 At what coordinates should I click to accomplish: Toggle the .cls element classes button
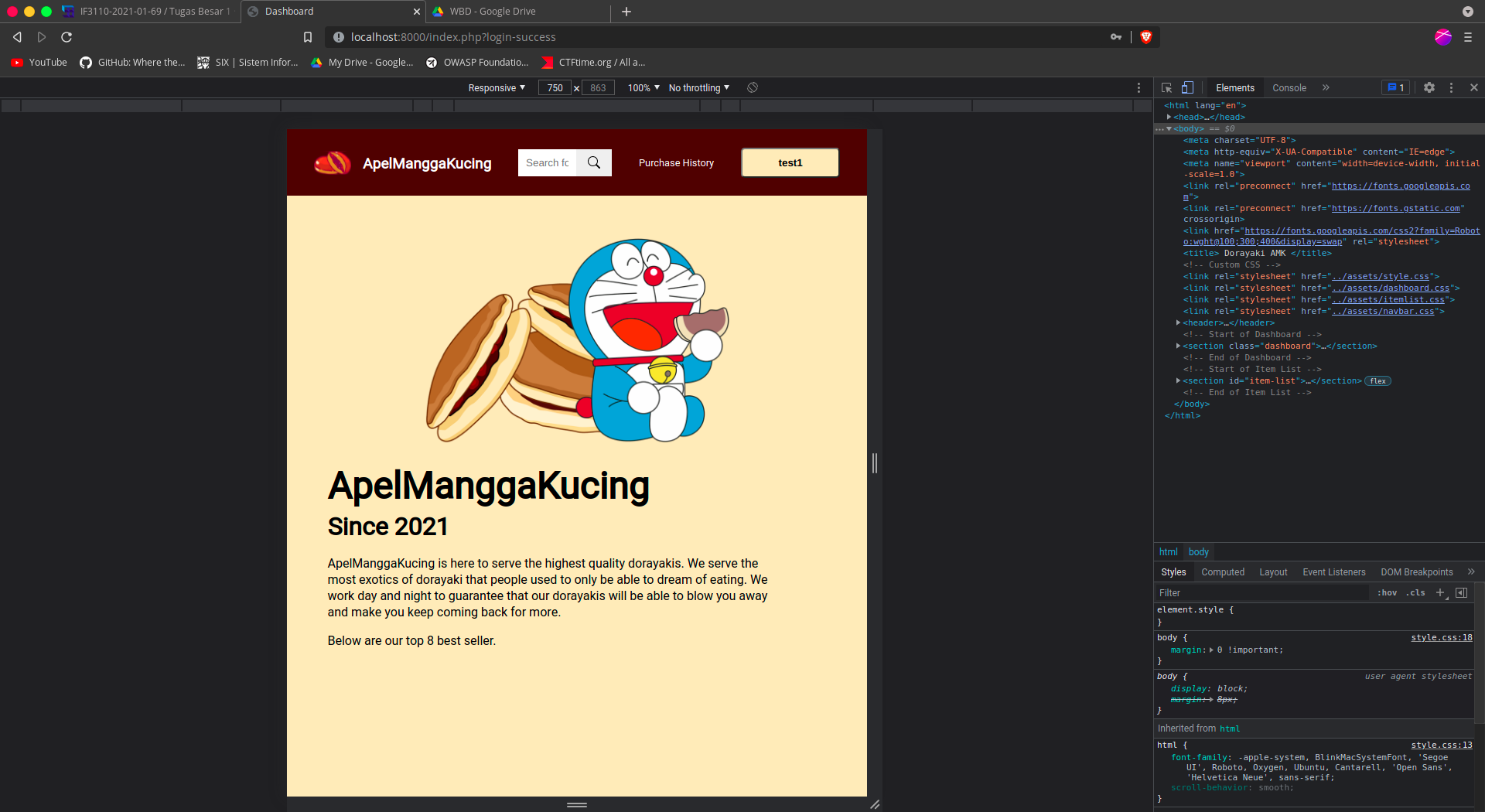[1415, 593]
